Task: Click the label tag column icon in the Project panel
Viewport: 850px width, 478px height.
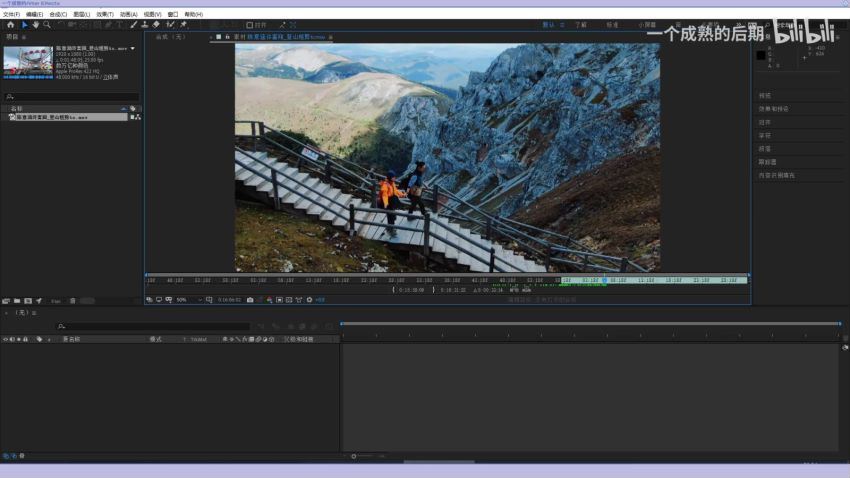Action: pyautogui.click(x=133, y=108)
